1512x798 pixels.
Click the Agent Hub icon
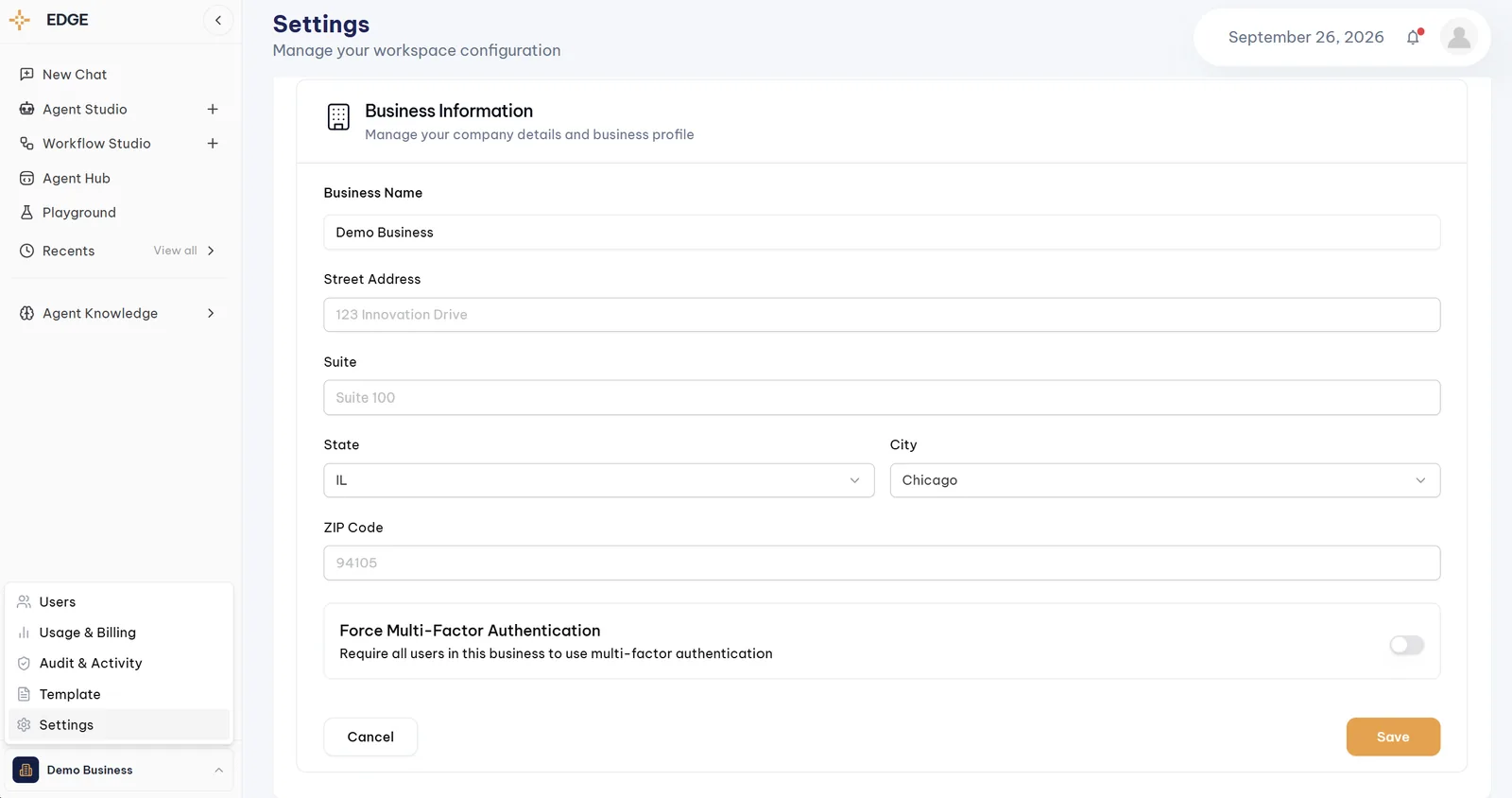[26, 178]
